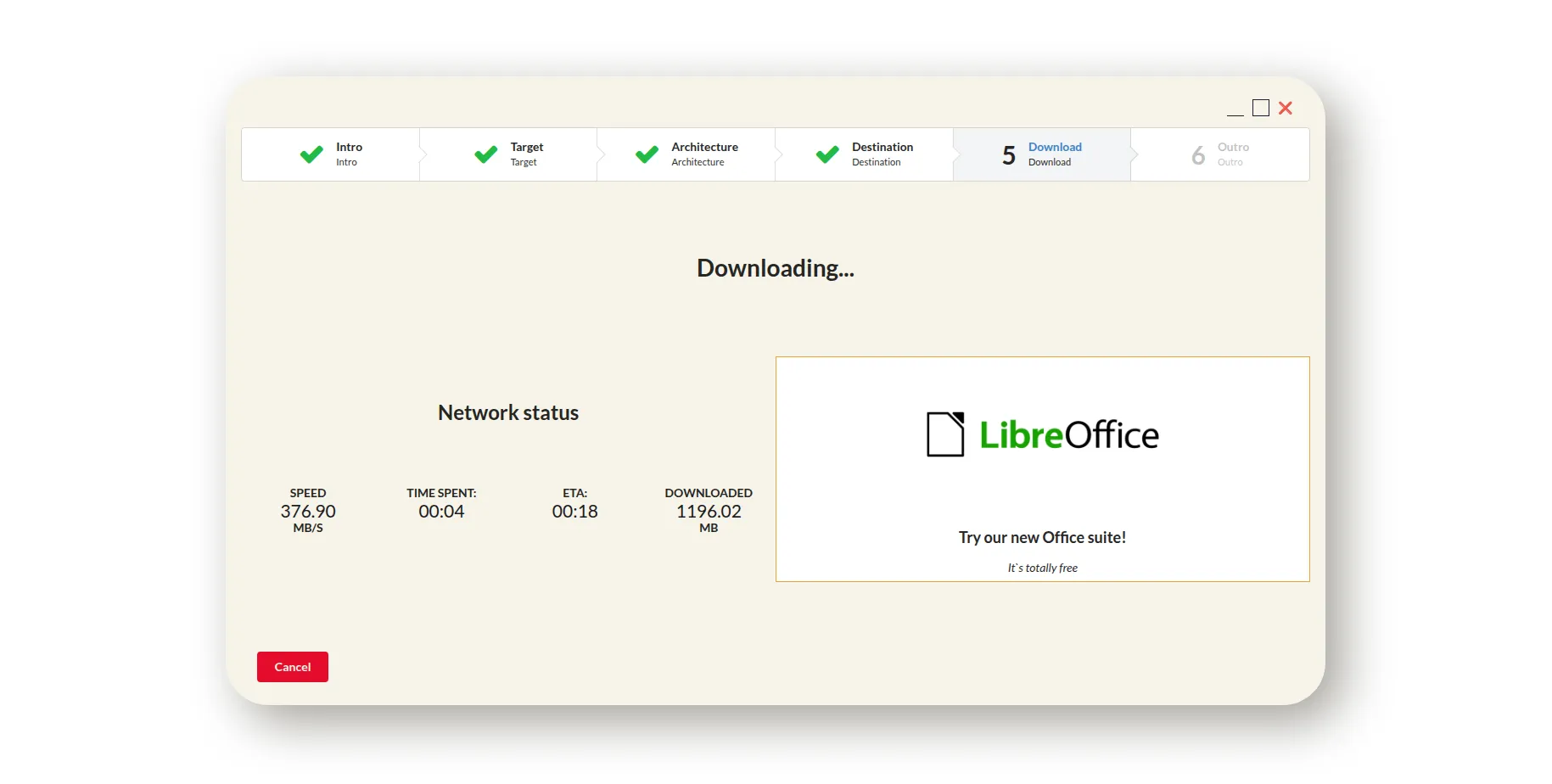Click the Network status heading
The height and width of the screenshot is (784, 1552).
508,412
